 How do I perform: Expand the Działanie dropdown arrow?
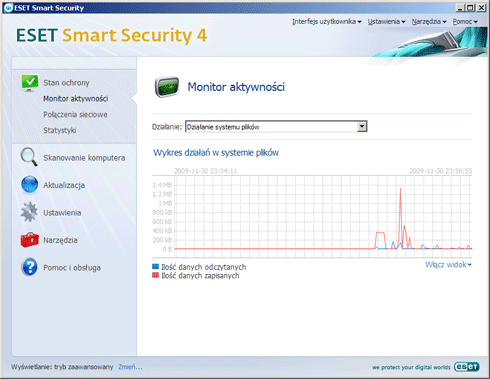tap(362, 127)
